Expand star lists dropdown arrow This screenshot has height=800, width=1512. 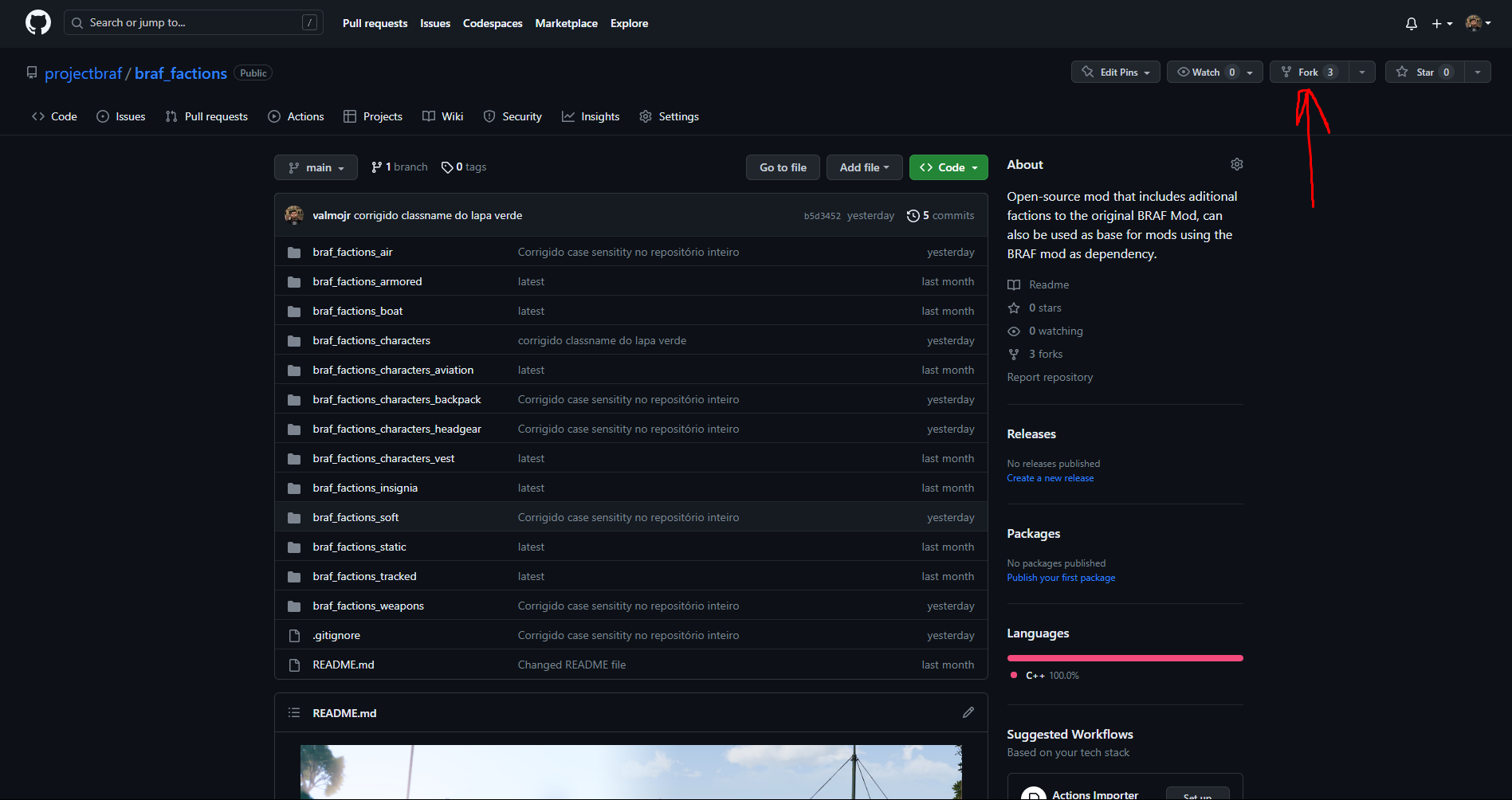pos(1478,72)
